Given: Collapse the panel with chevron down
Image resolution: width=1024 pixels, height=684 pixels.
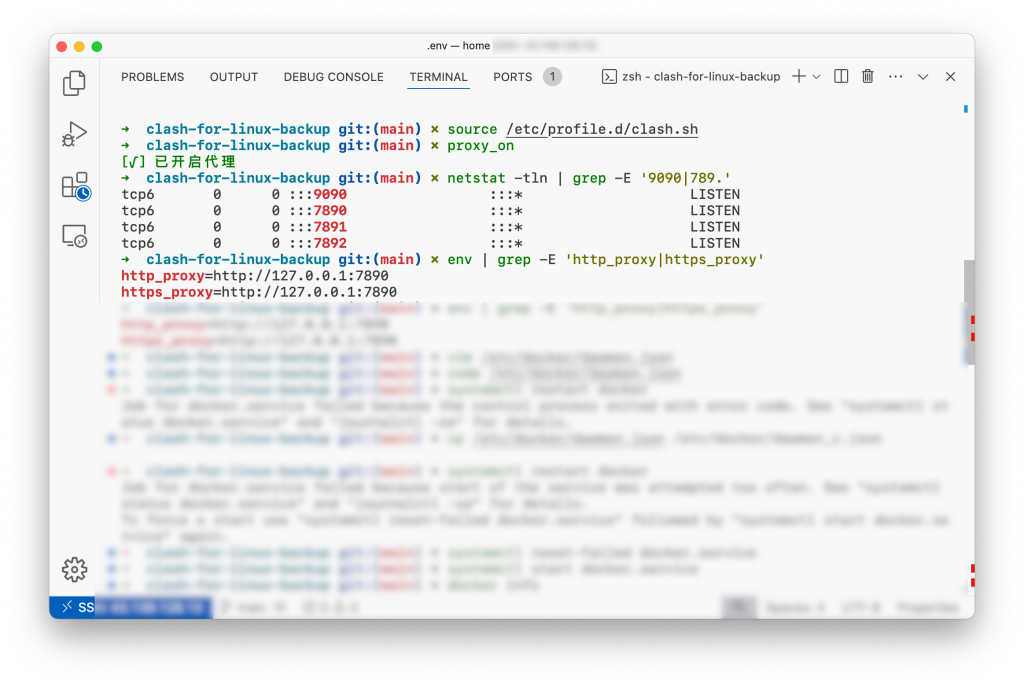Looking at the screenshot, I should [x=923, y=77].
